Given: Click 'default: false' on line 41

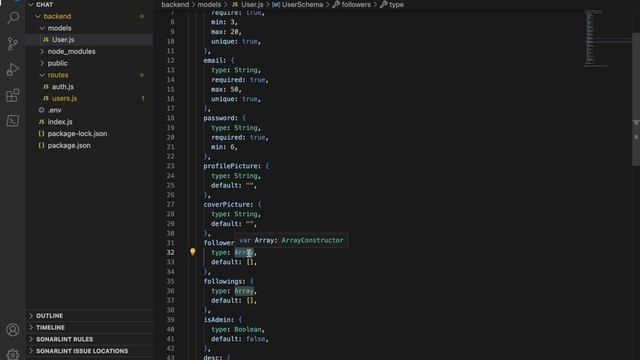Looking at the screenshot, I should [x=238, y=339].
